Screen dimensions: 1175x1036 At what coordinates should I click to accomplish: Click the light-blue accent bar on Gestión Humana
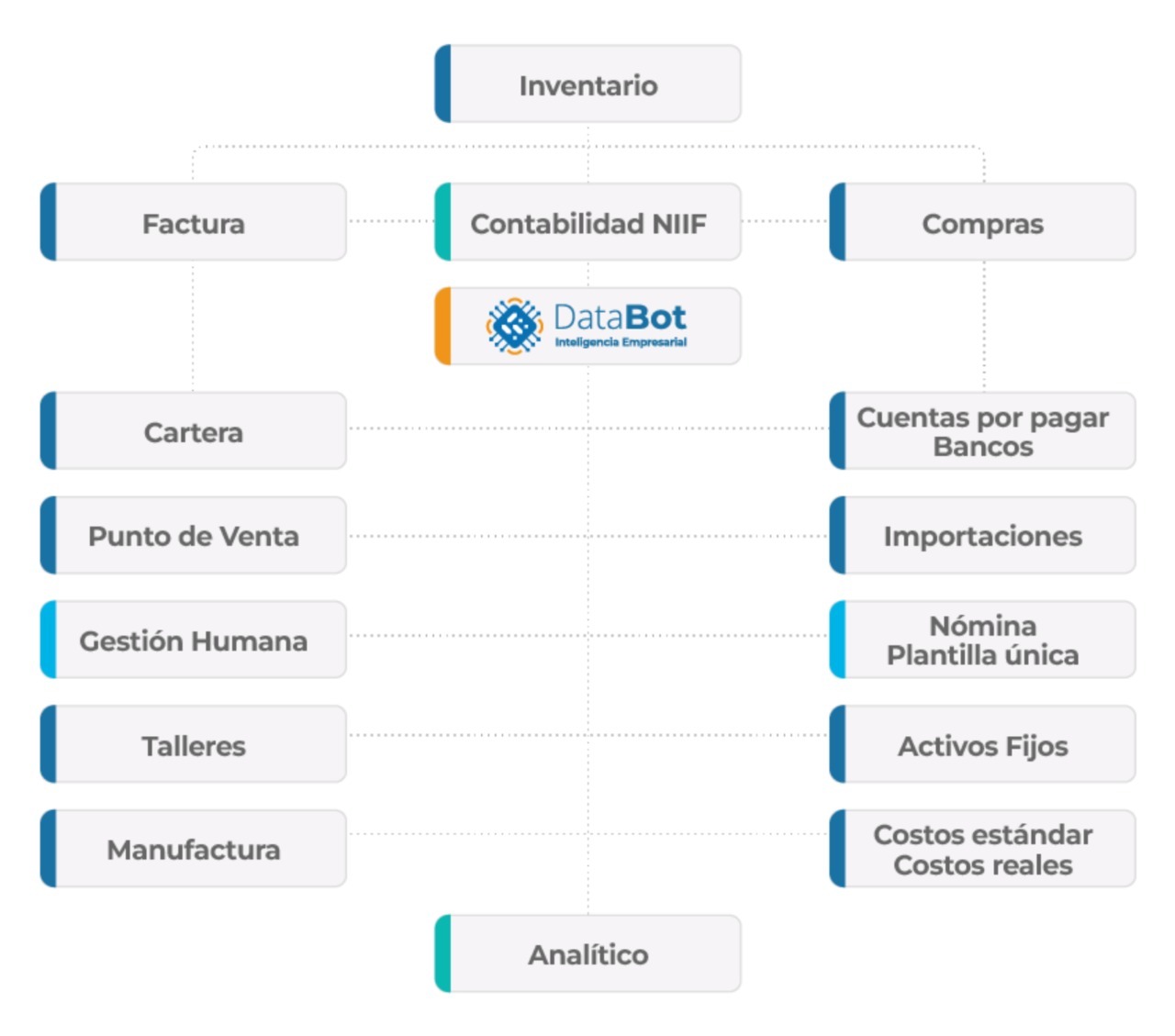[48, 640]
